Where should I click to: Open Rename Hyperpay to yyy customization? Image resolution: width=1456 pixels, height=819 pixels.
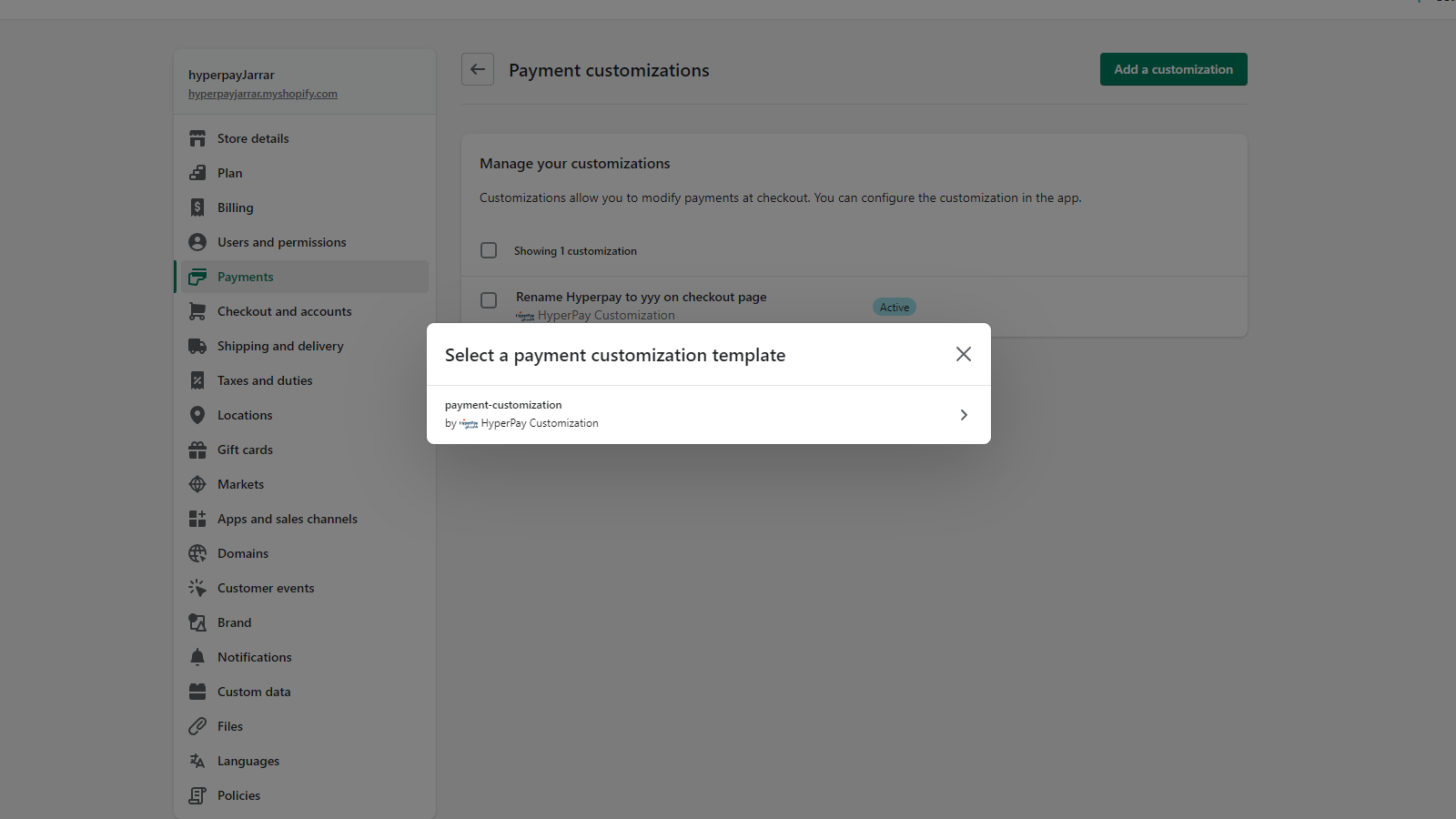click(641, 297)
